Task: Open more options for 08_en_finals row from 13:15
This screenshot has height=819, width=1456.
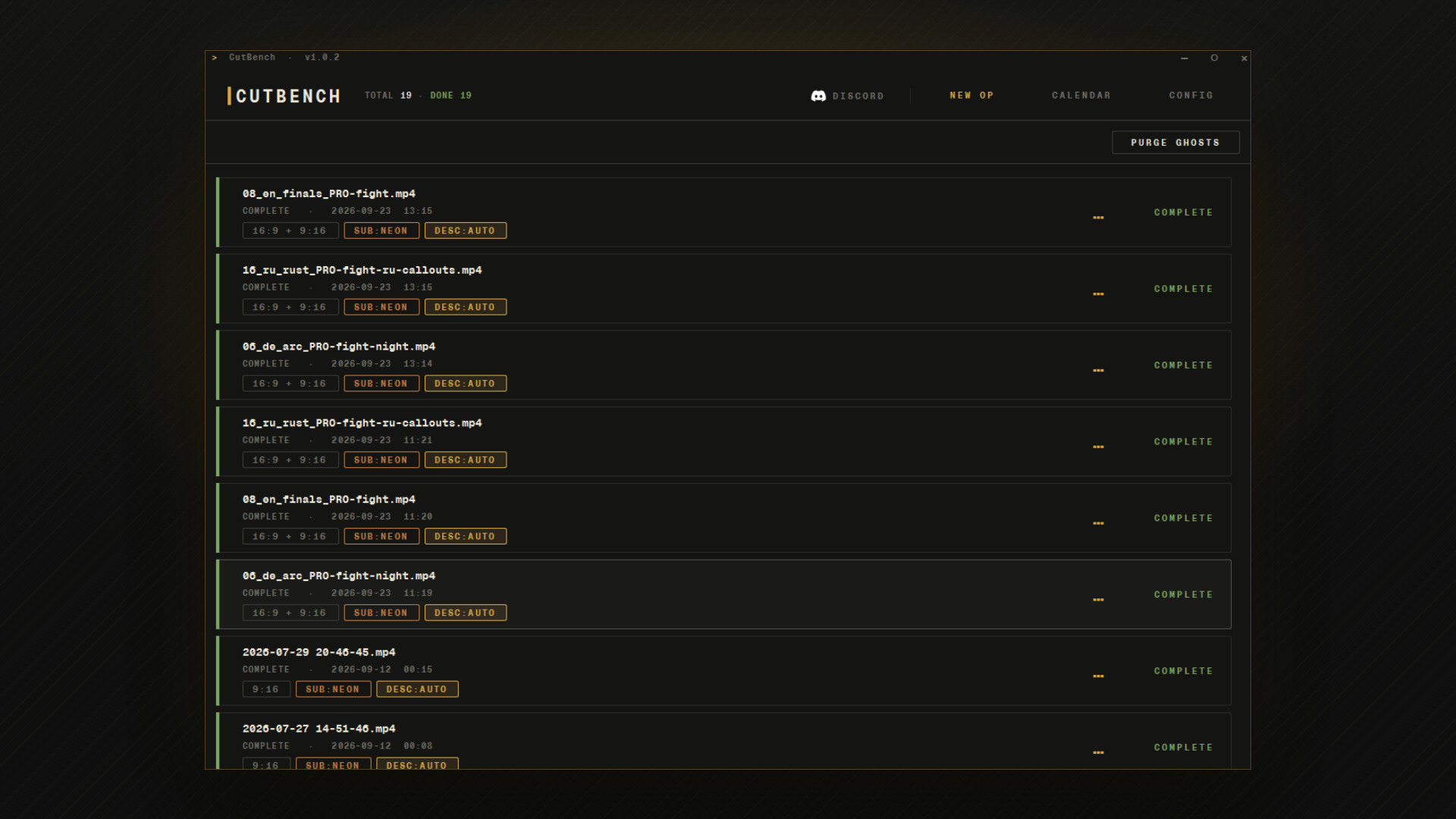Action: click(1098, 218)
